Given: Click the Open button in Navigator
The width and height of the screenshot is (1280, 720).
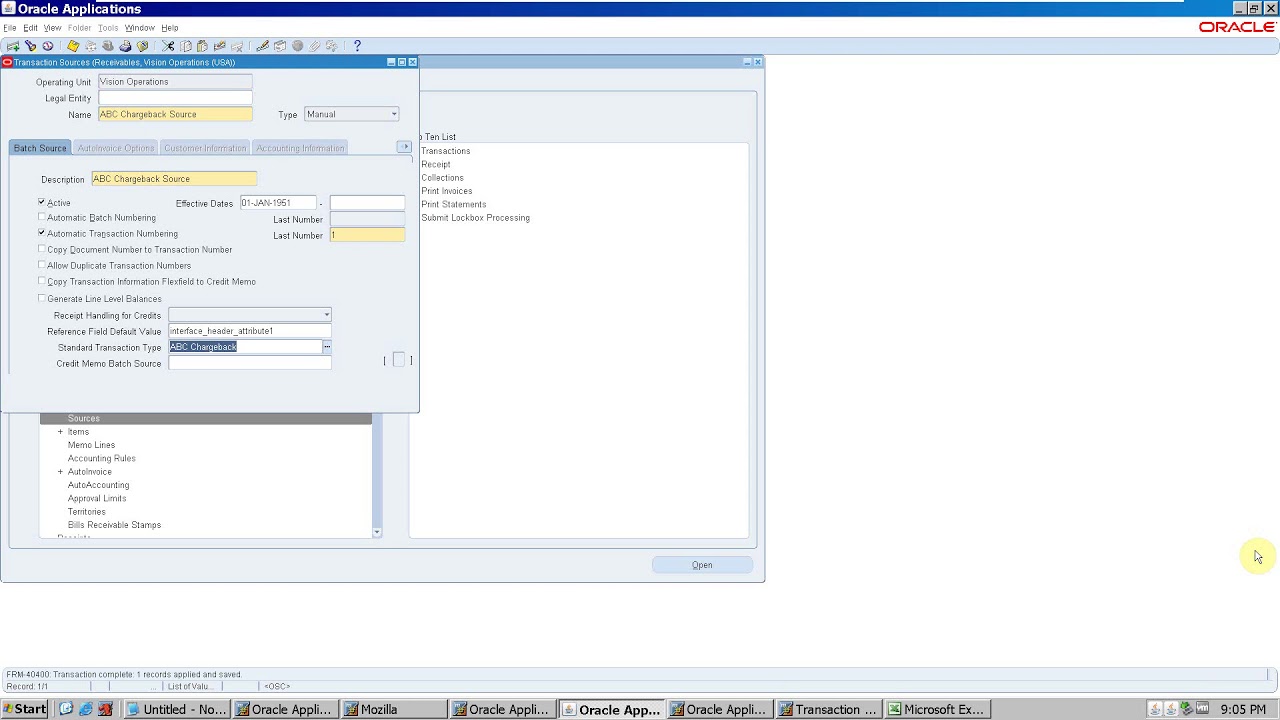Looking at the screenshot, I should [702, 565].
